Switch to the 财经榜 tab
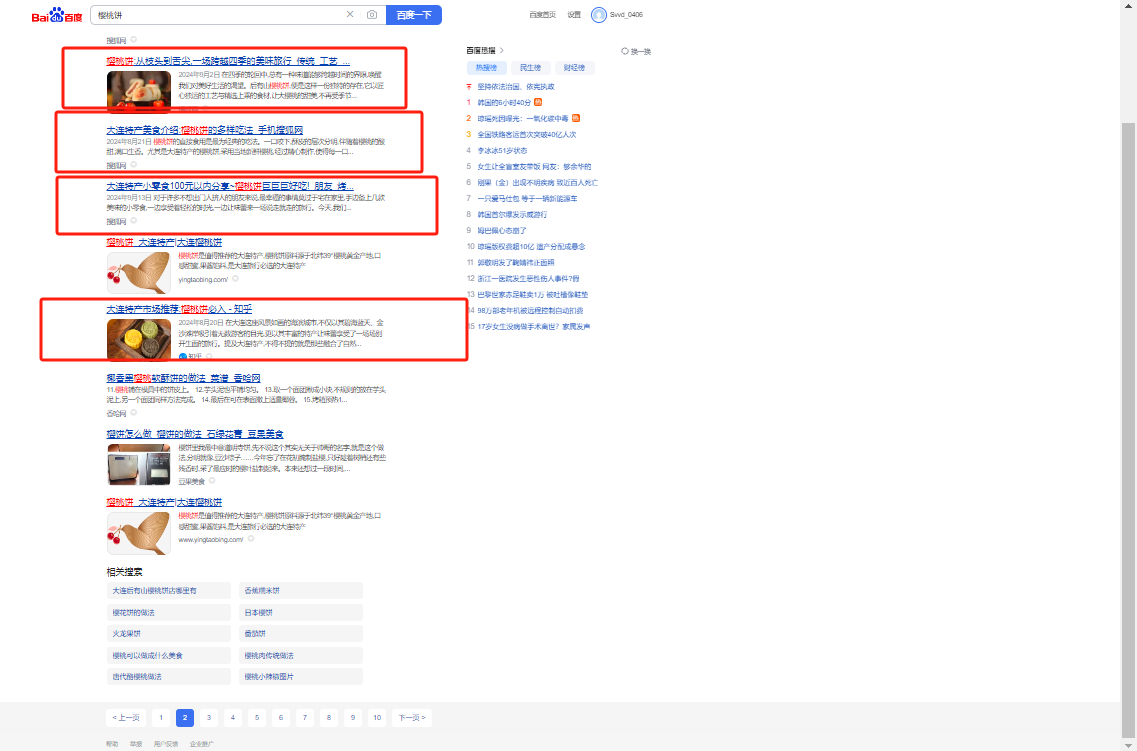The width and height of the screenshot is (1137, 751). 575,68
